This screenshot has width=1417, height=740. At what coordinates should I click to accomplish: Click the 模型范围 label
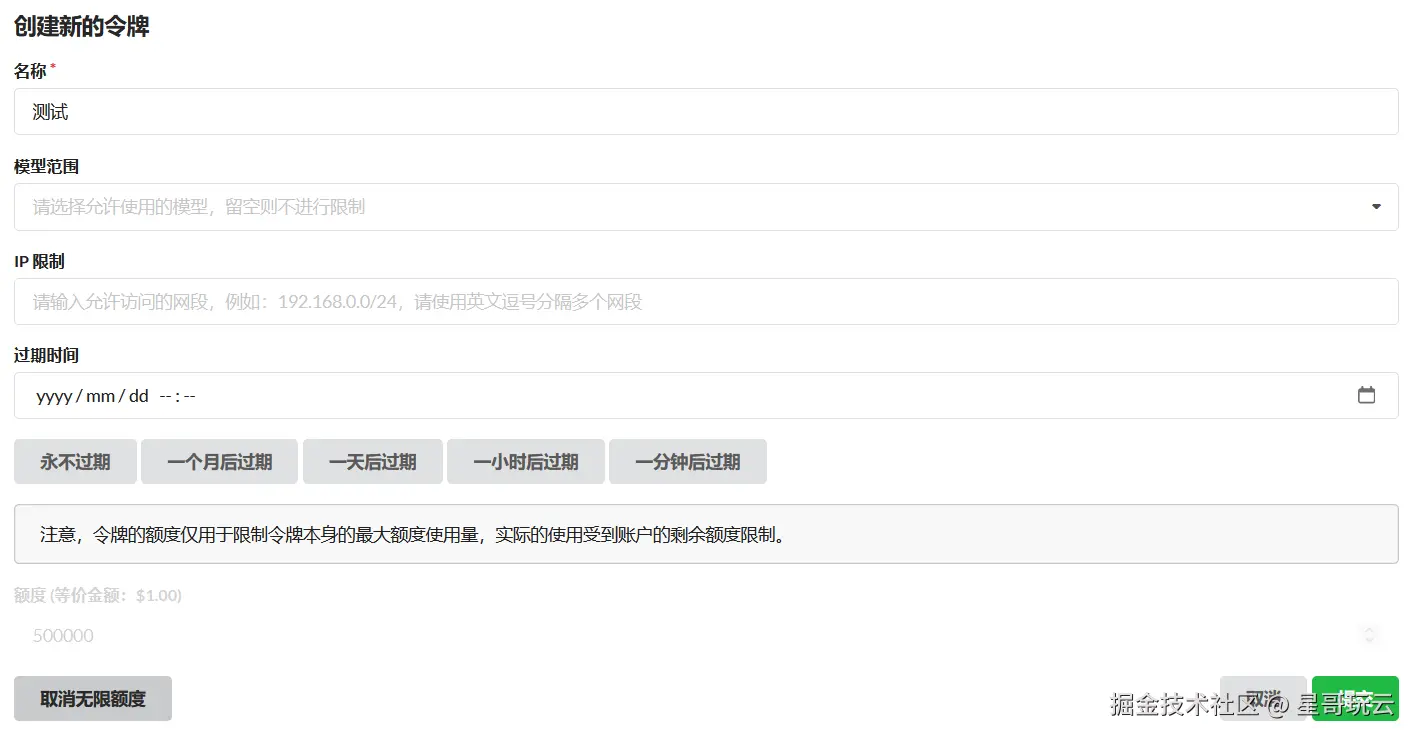[x=47, y=167]
